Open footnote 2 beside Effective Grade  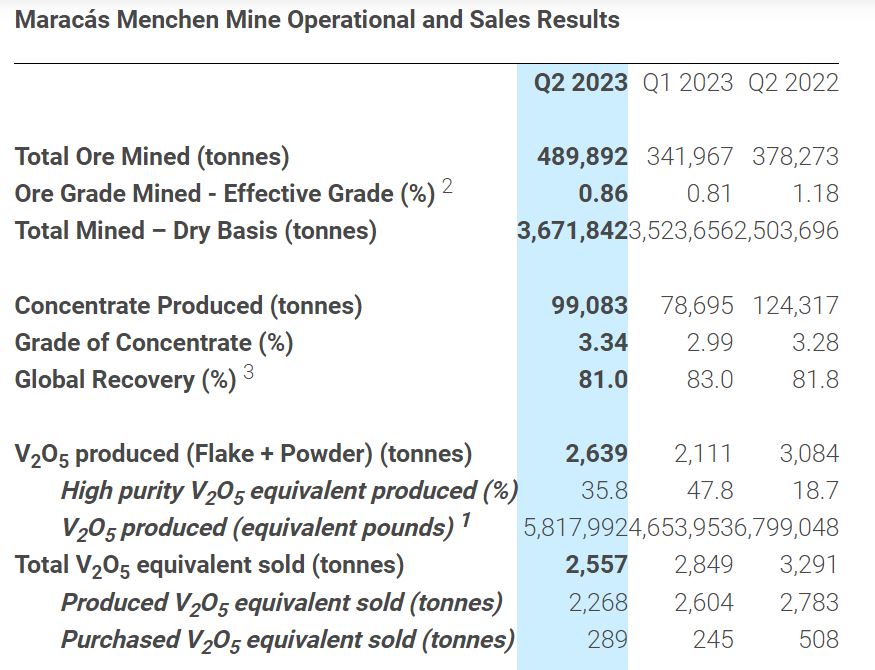tap(447, 187)
